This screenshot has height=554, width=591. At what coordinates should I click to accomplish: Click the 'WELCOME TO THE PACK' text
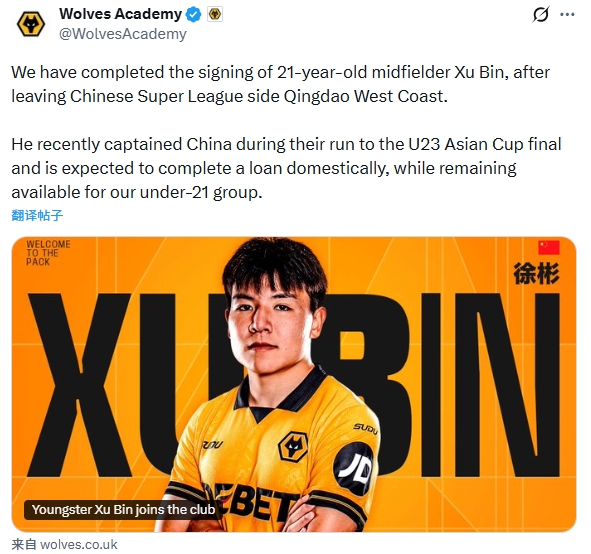pyautogui.click(x=48, y=253)
